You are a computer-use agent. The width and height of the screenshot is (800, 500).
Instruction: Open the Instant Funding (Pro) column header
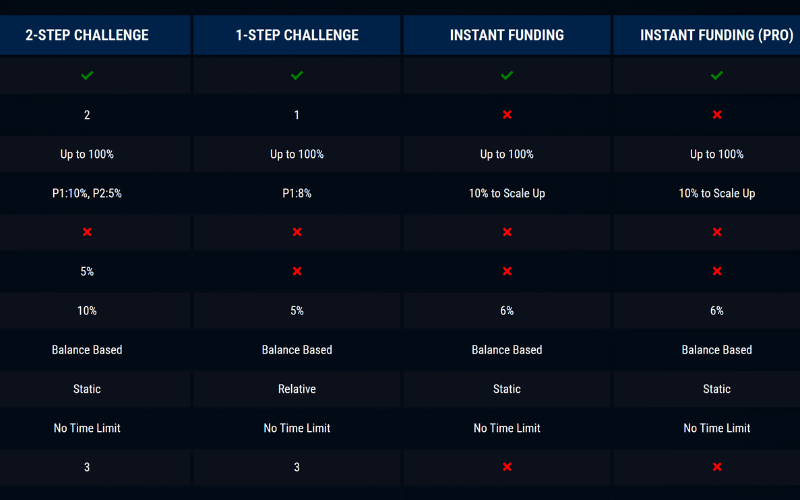point(717,35)
